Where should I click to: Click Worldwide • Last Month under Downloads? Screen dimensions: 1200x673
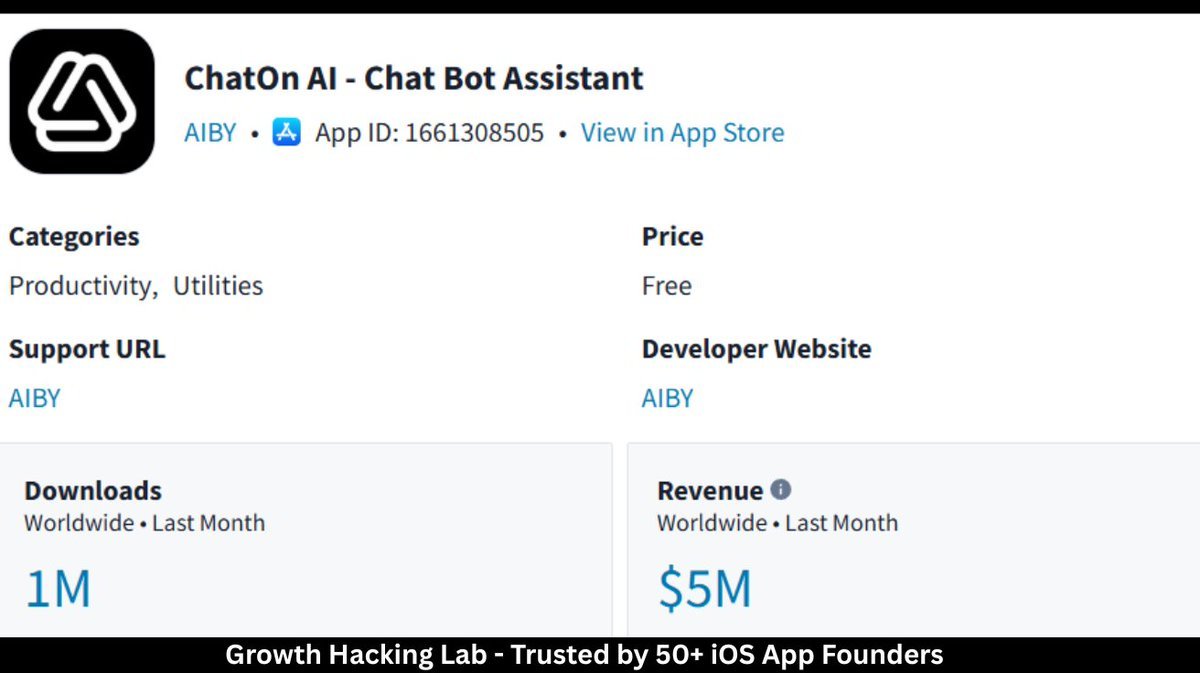pos(144,523)
